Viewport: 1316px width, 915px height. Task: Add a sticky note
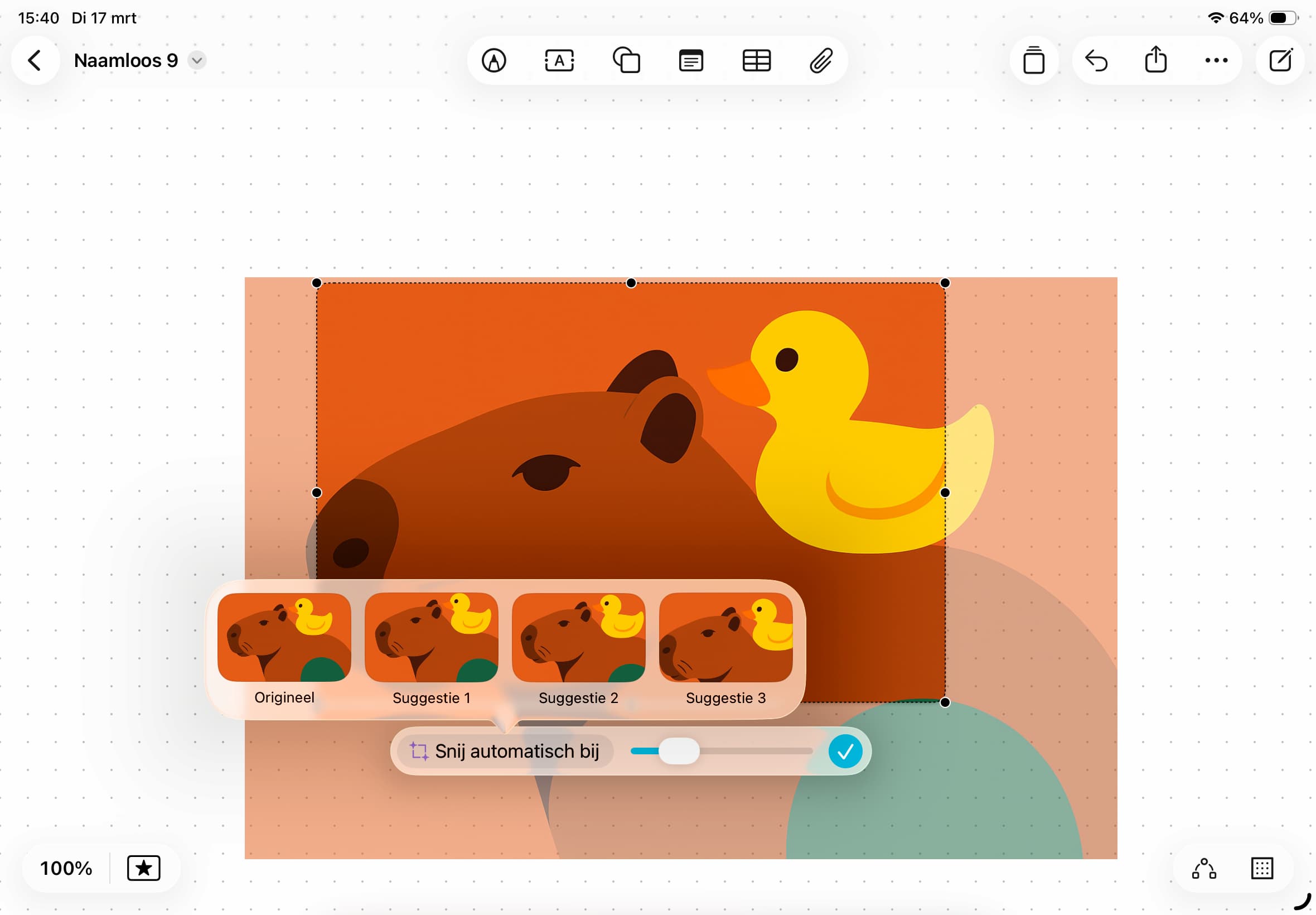[x=691, y=60]
